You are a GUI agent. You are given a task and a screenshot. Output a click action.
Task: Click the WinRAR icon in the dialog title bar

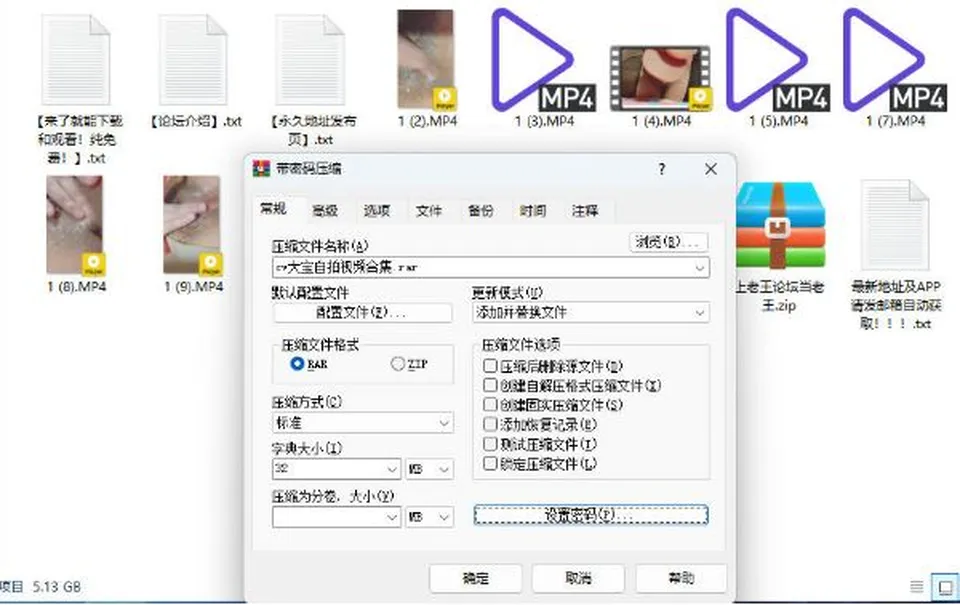click(x=262, y=168)
